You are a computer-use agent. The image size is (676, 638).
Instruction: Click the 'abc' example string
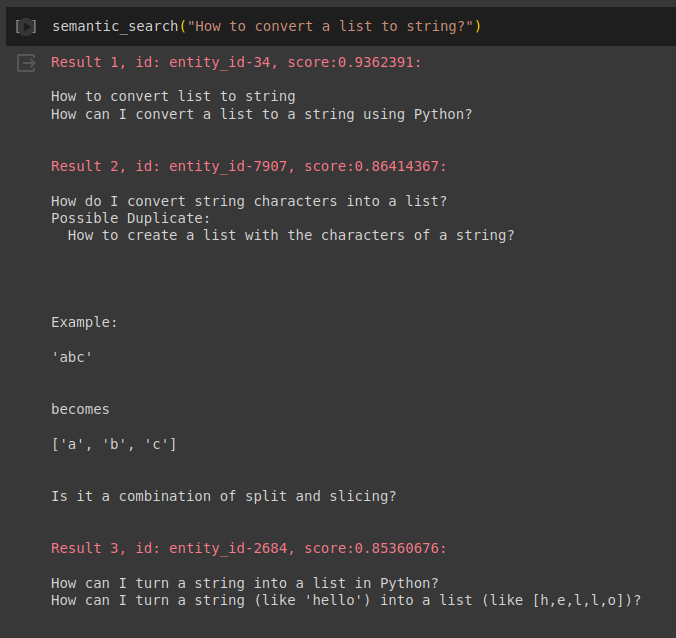[72, 357]
